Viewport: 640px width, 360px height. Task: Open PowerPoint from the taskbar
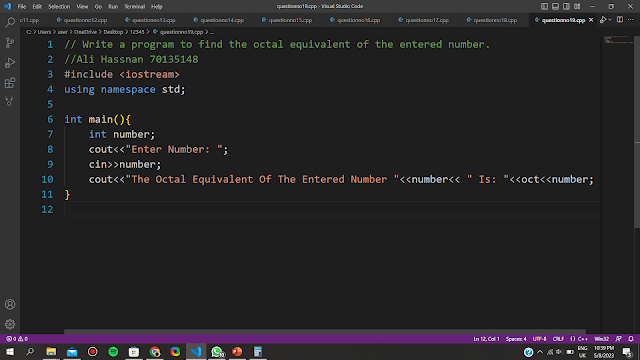click(237, 351)
